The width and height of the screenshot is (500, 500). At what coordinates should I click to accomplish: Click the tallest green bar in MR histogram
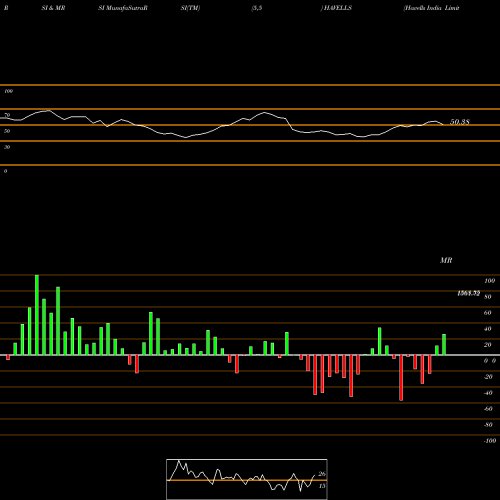coord(37,315)
